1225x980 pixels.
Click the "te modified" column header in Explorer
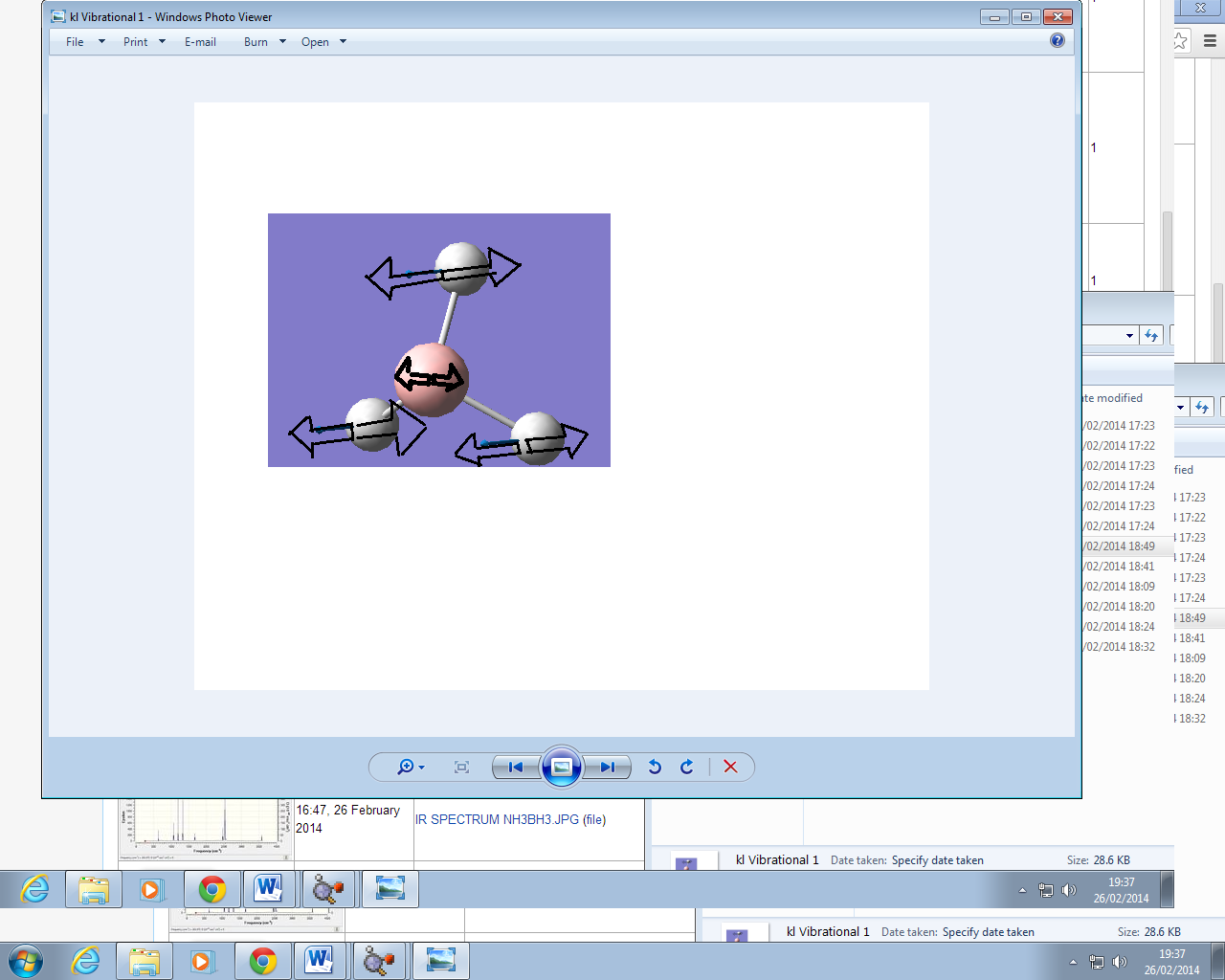[1113, 398]
